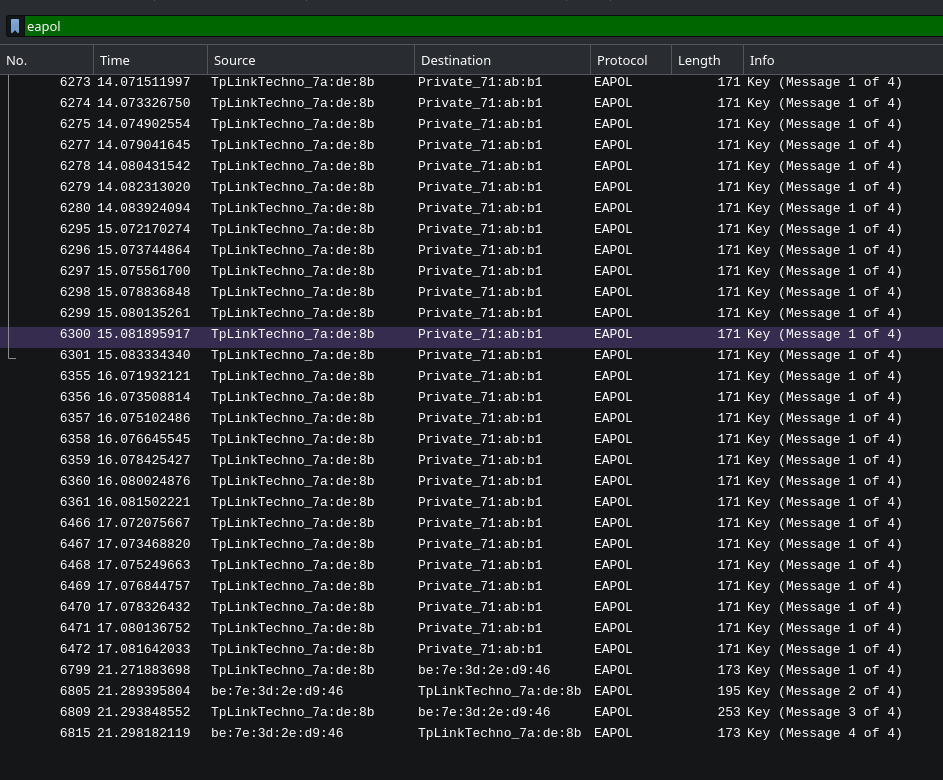Sort packets by the Time column header
This screenshot has width=943, height=780.
(x=150, y=60)
